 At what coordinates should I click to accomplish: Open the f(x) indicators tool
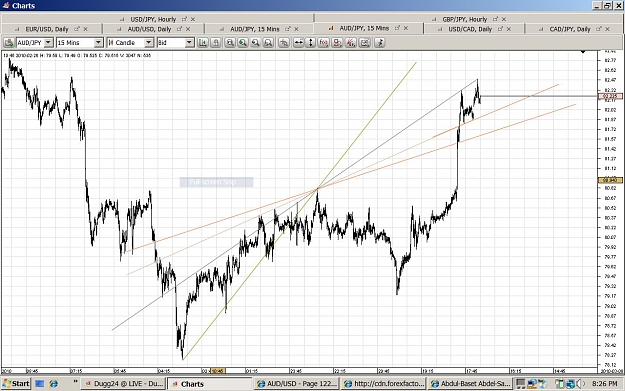tap(324, 43)
